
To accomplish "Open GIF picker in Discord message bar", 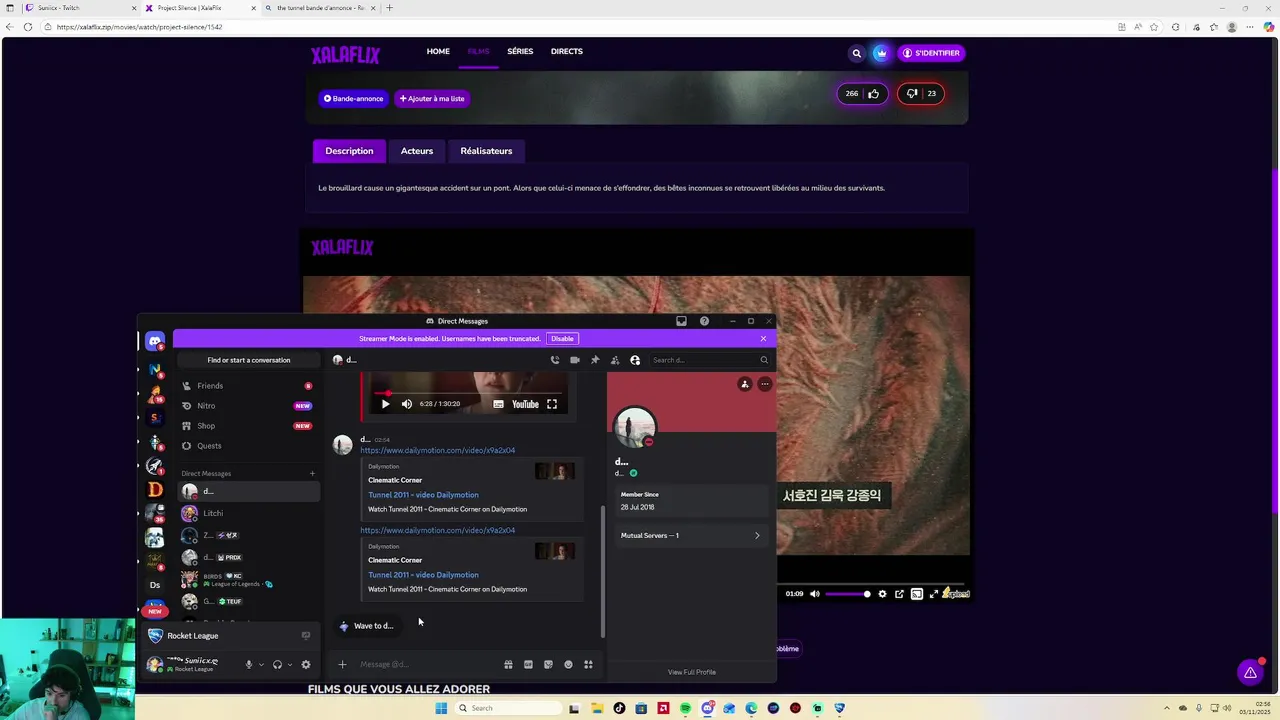I will (528, 664).
